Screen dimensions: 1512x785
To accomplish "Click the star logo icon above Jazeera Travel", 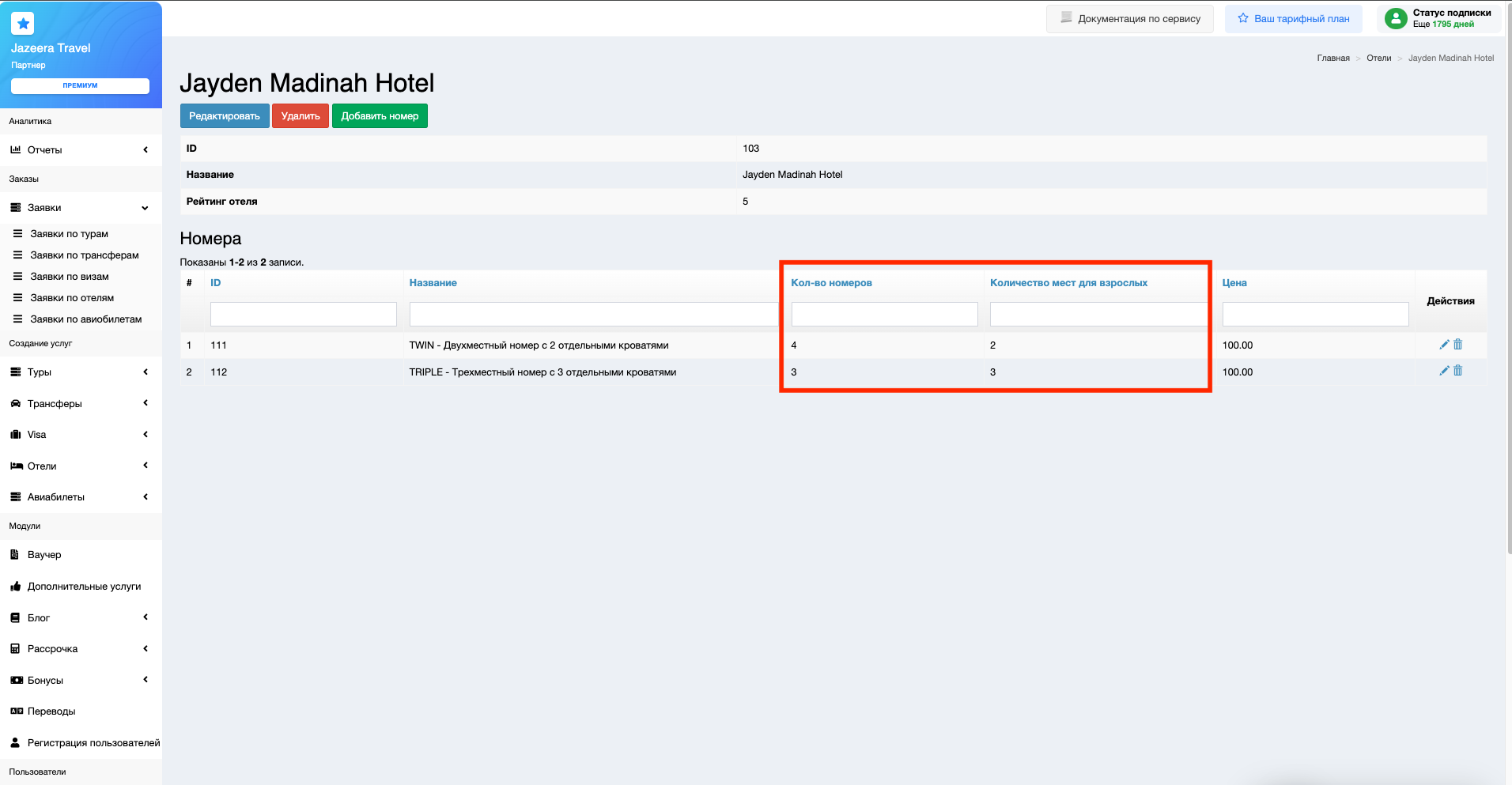I will (23, 24).
